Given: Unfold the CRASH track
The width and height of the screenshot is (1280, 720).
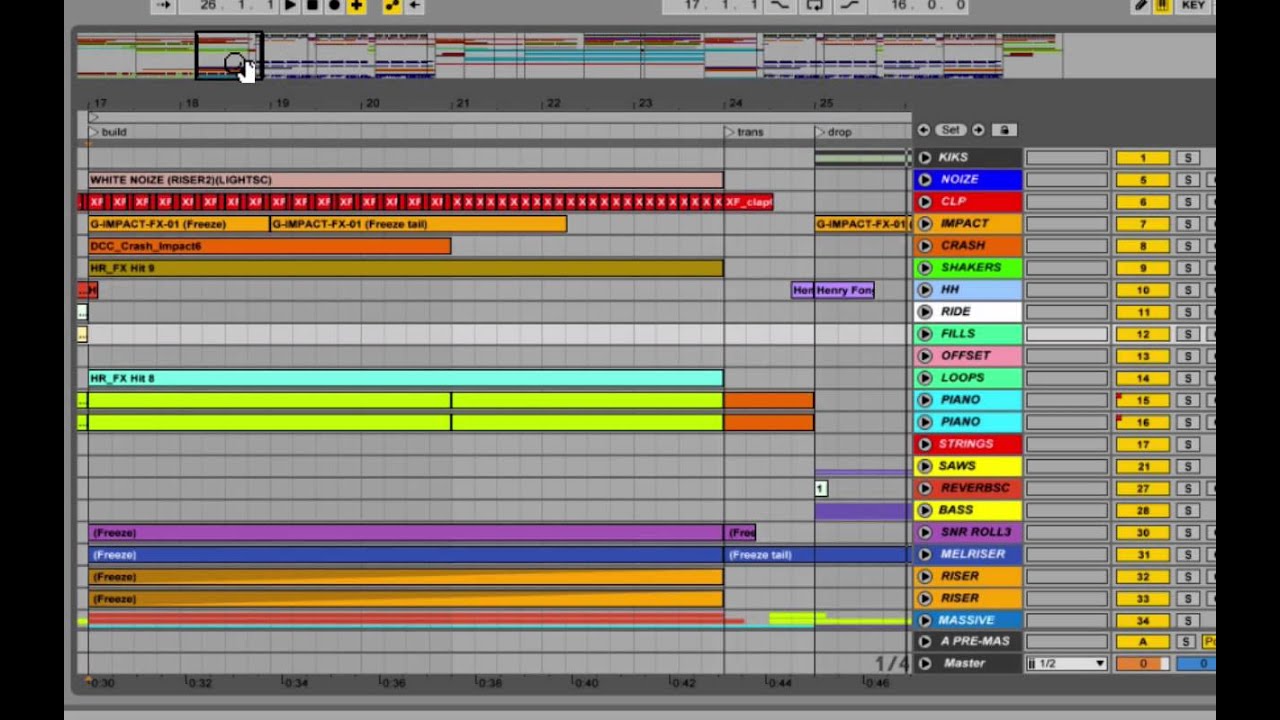Looking at the screenshot, I should 925,245.
